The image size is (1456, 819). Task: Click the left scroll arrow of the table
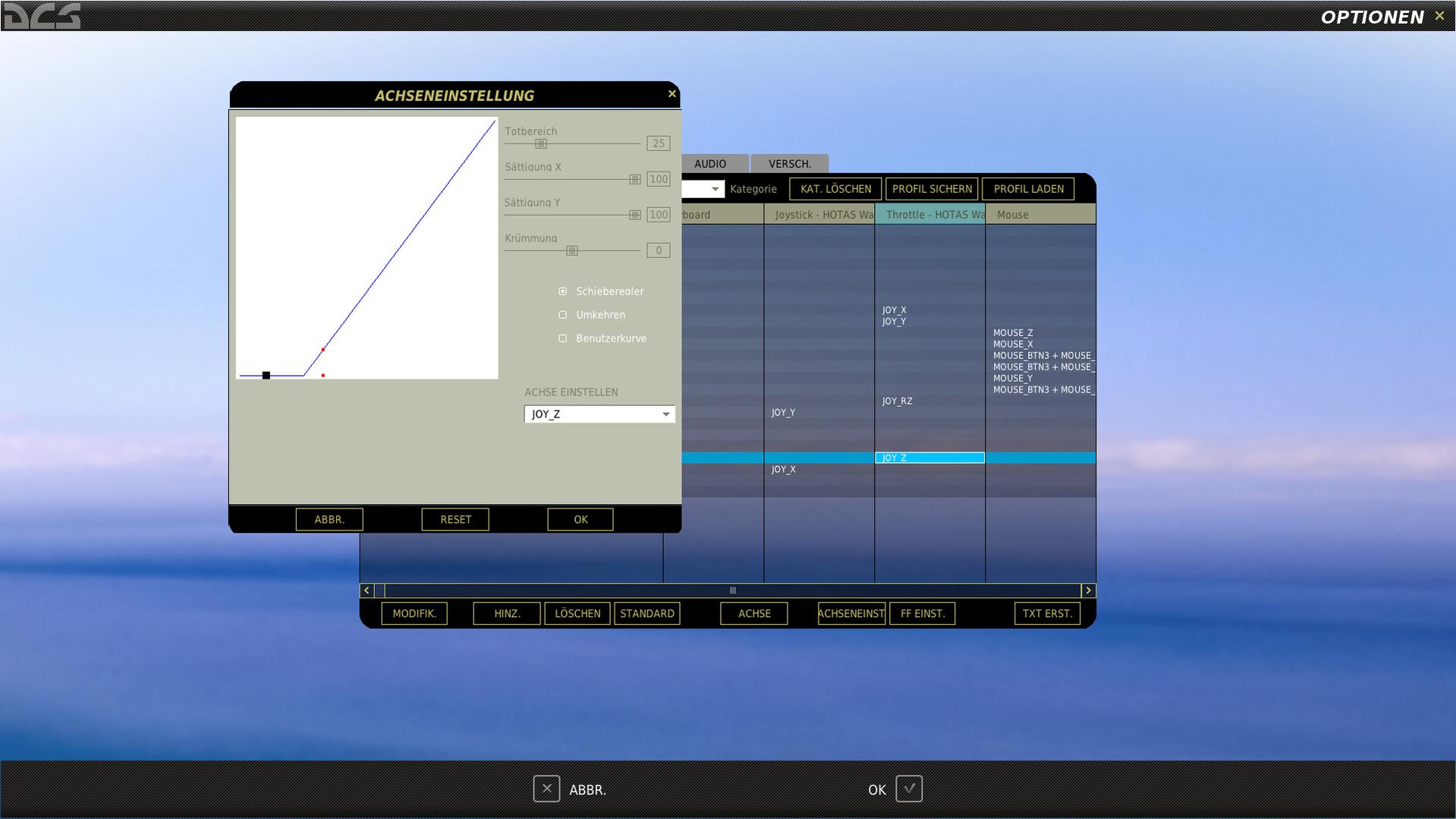click(367, 591)
